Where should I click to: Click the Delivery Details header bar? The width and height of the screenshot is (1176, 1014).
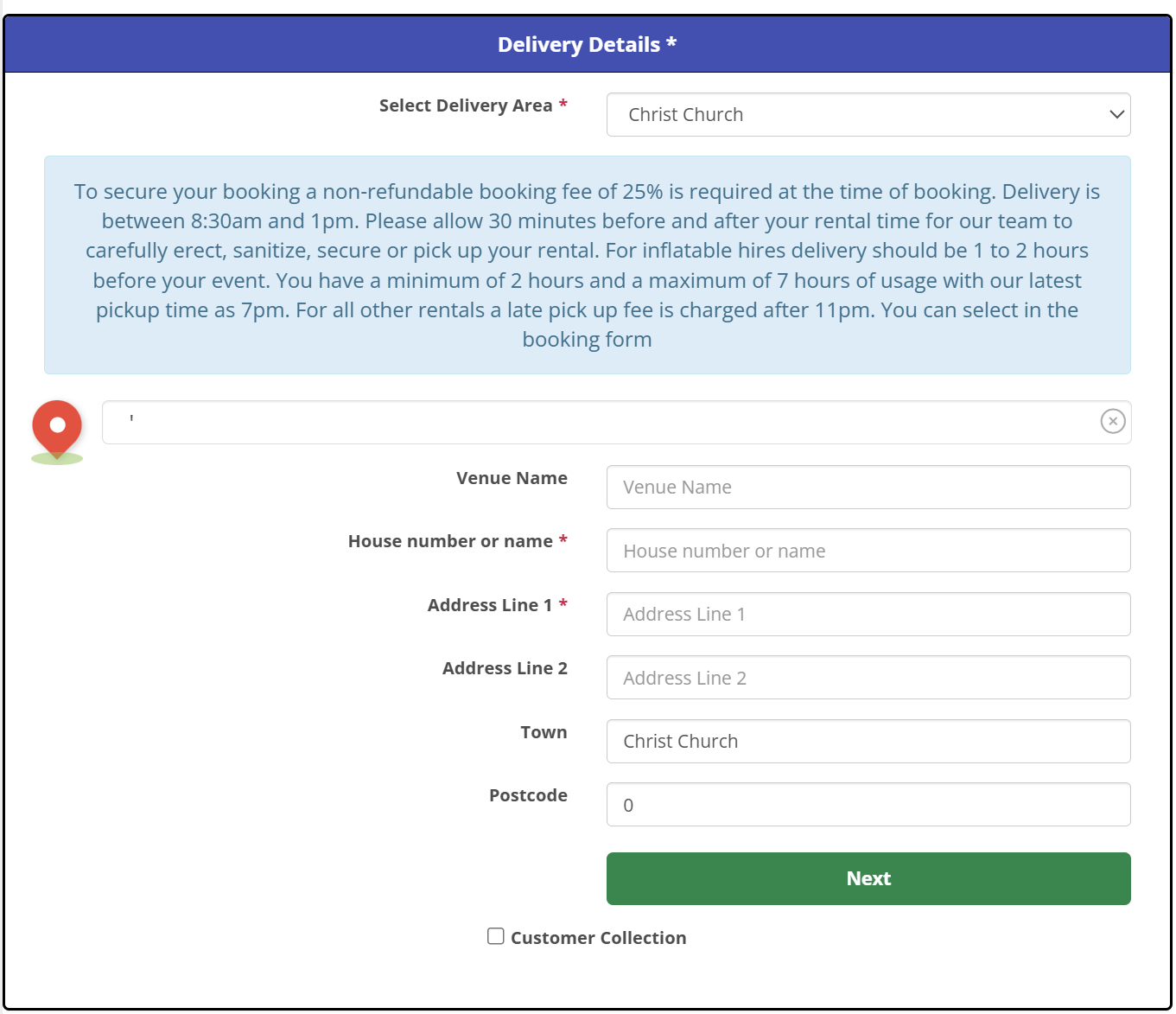tap(588, 45)
